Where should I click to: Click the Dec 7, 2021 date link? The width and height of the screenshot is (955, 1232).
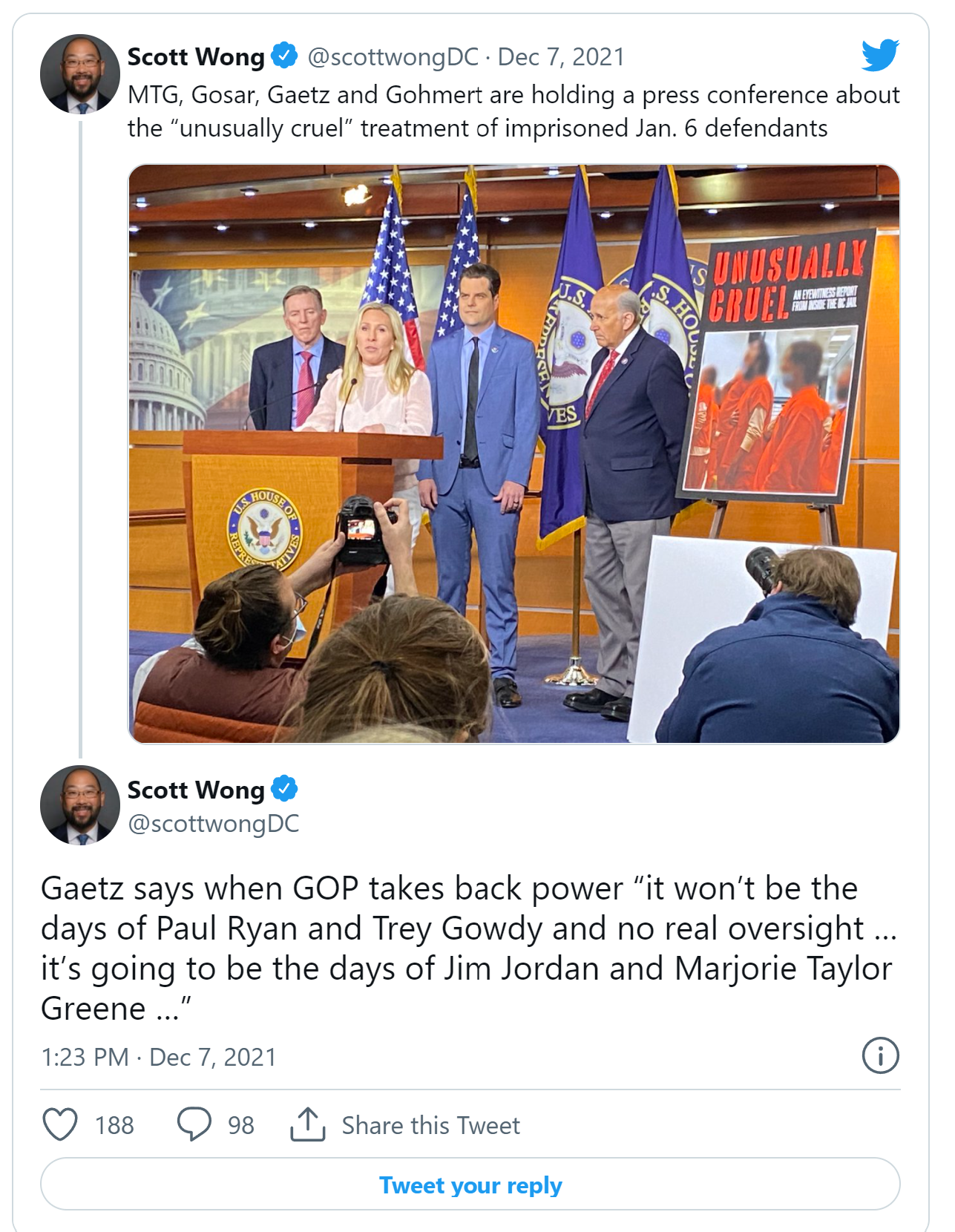[561, 57]
